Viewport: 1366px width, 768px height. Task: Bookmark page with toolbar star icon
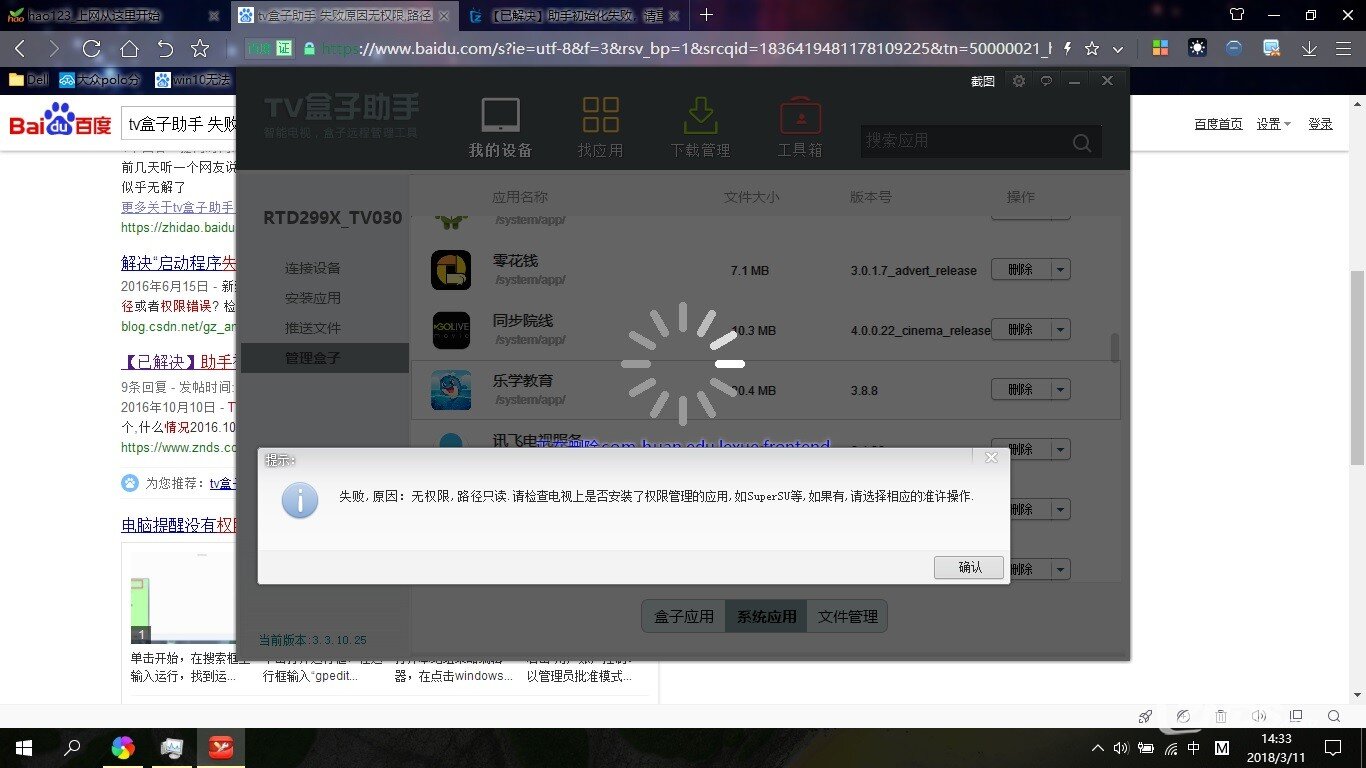tap(200, 49)
